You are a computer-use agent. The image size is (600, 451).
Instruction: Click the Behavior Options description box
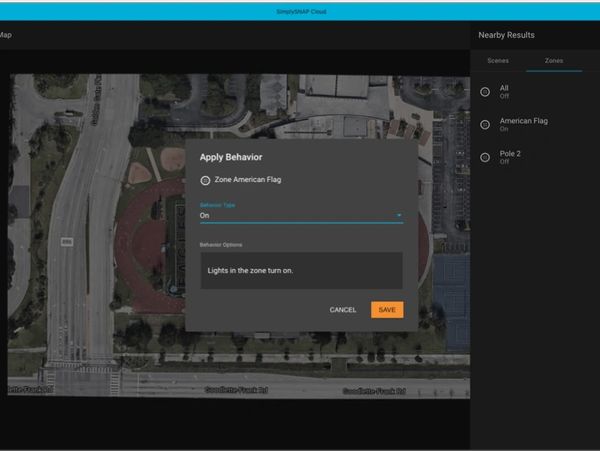point(301,270)
